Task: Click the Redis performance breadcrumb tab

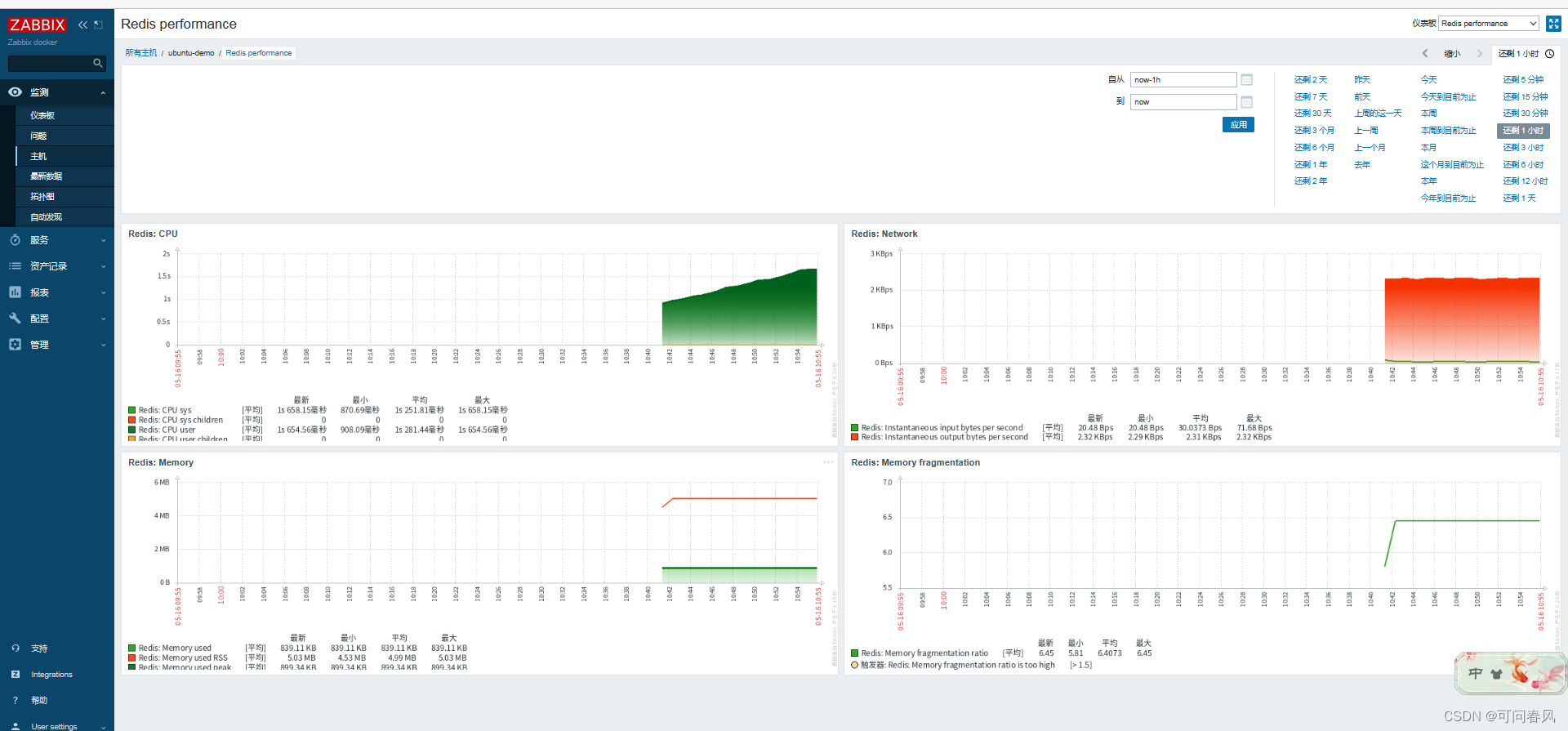Action: [x=259, y=53]
